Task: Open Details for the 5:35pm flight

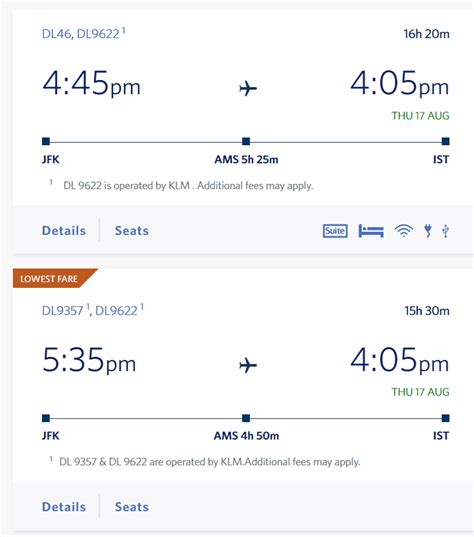Action: [x=64, y=507]
